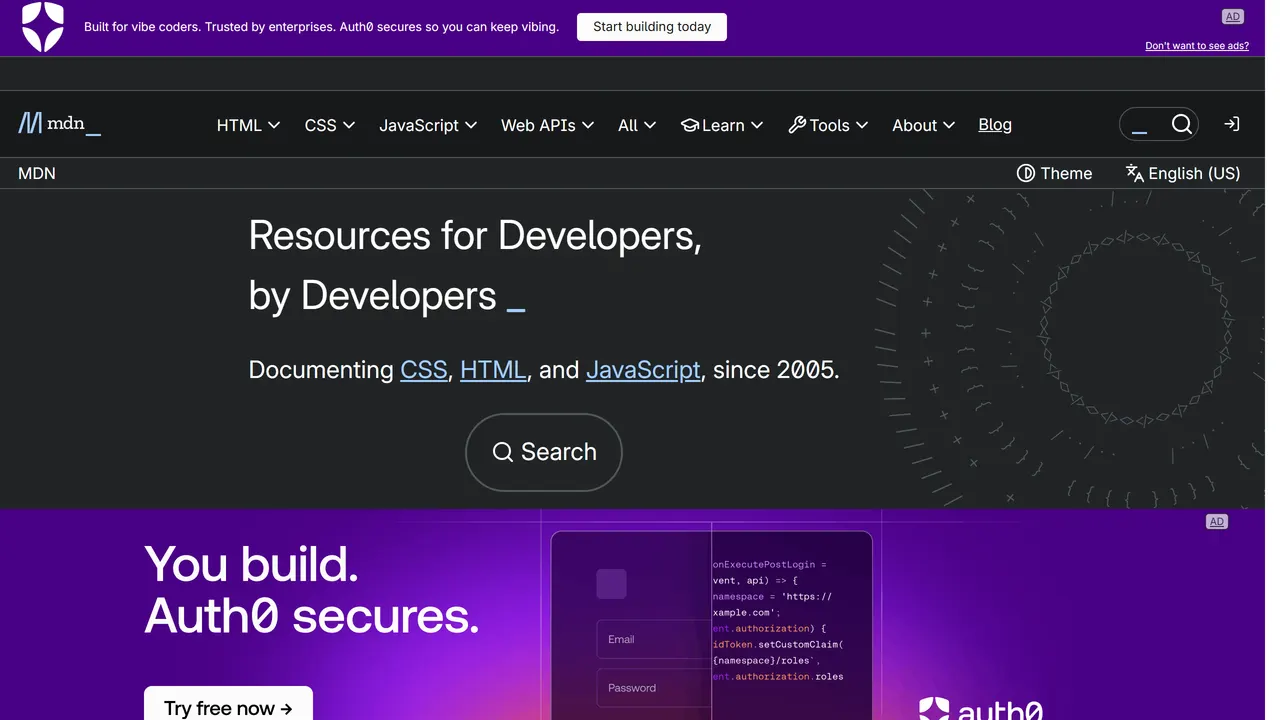Click the Theme half-circle icon
Image resolution: width=1280 pixels, height=720 pixels.
coord(1025,173)
